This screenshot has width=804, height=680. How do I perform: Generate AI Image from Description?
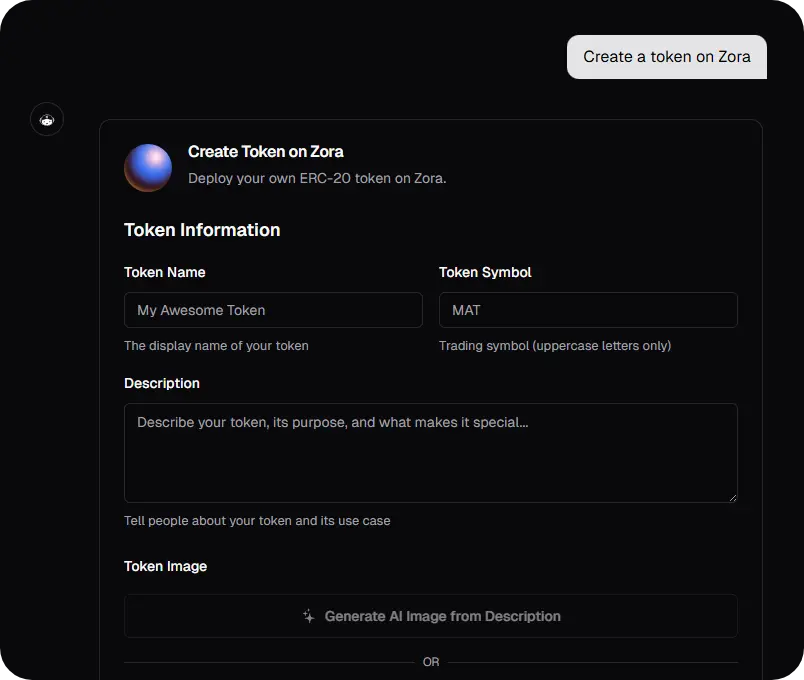click(431, 616)
